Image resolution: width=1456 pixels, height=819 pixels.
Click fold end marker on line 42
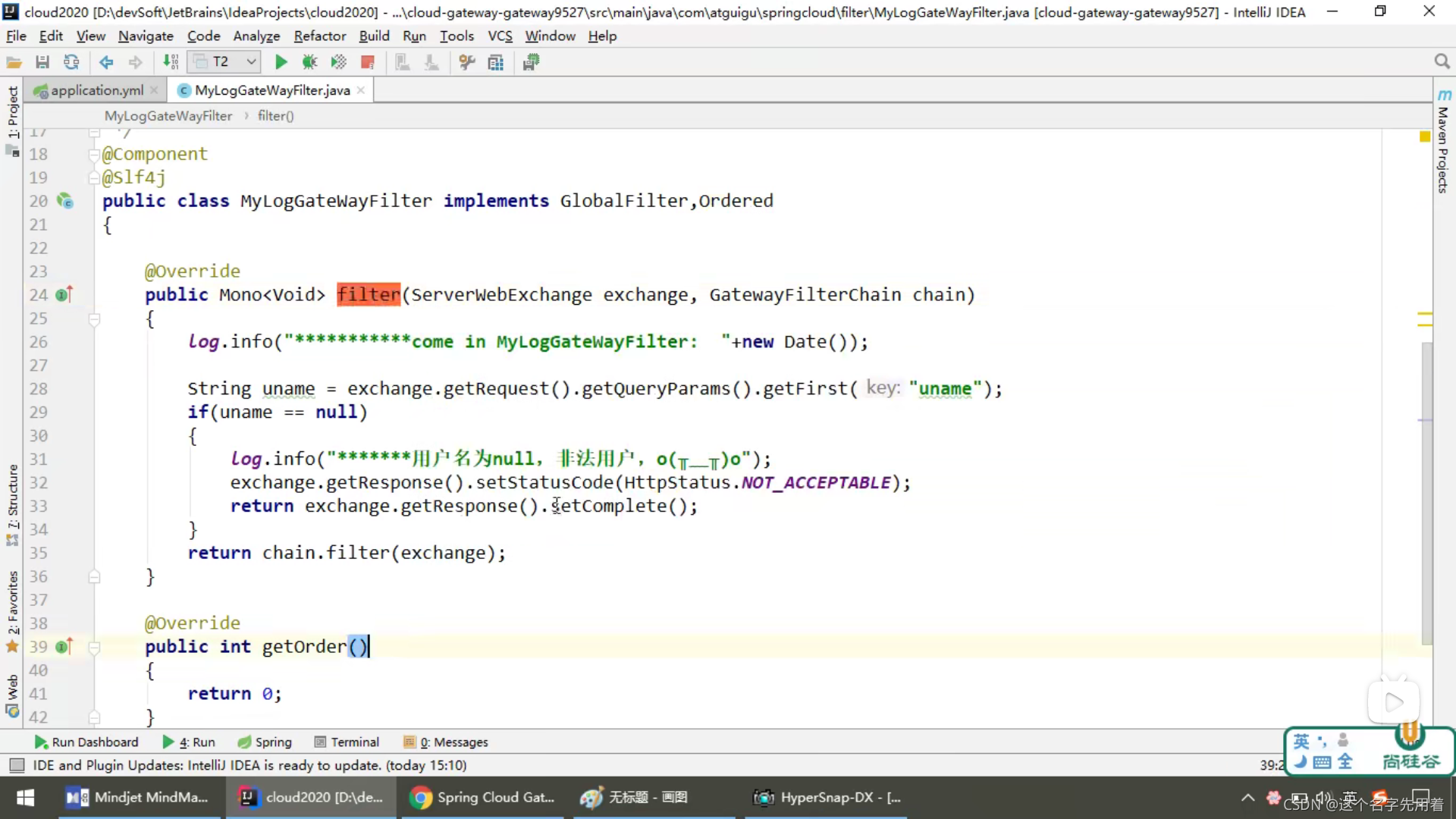click(x=94, y=717)
